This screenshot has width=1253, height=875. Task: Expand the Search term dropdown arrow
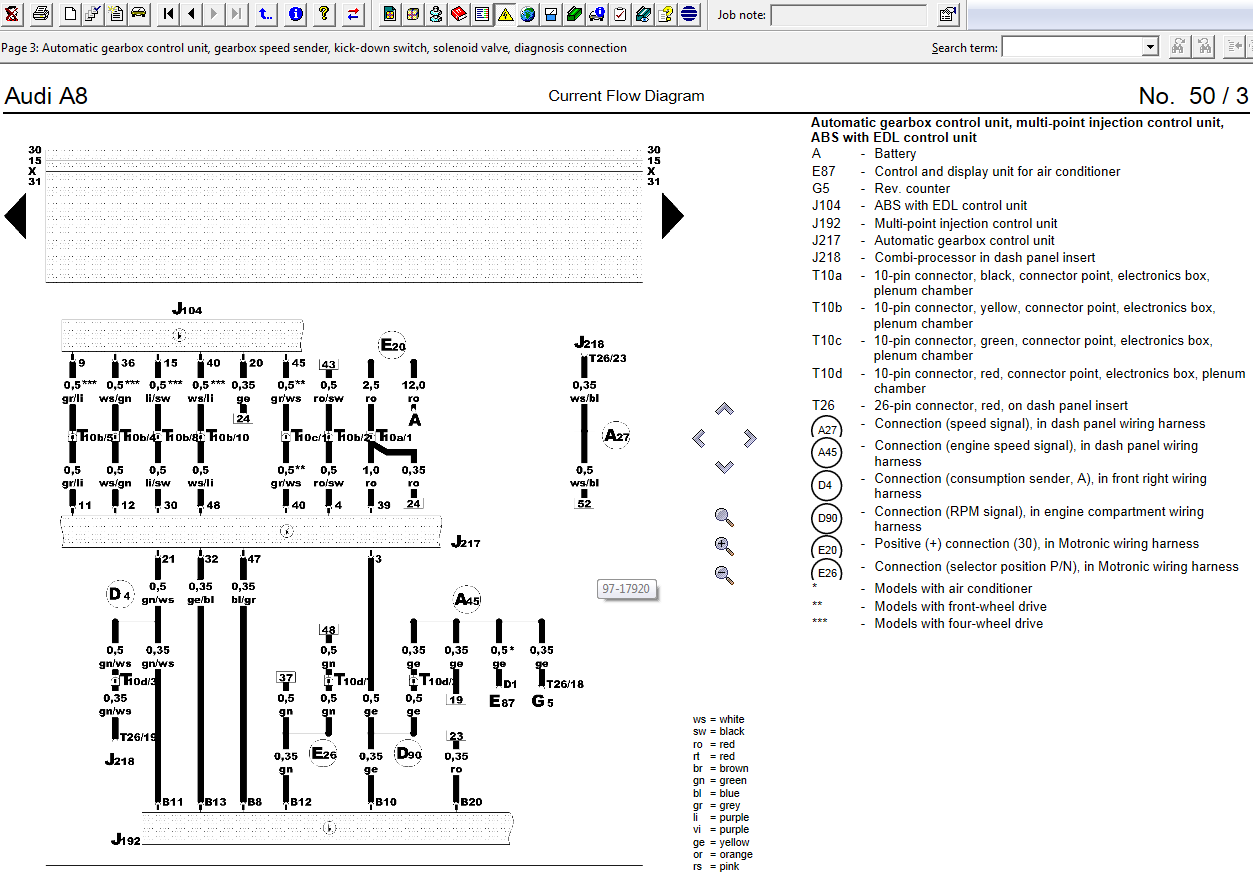tap(1150, 47)
